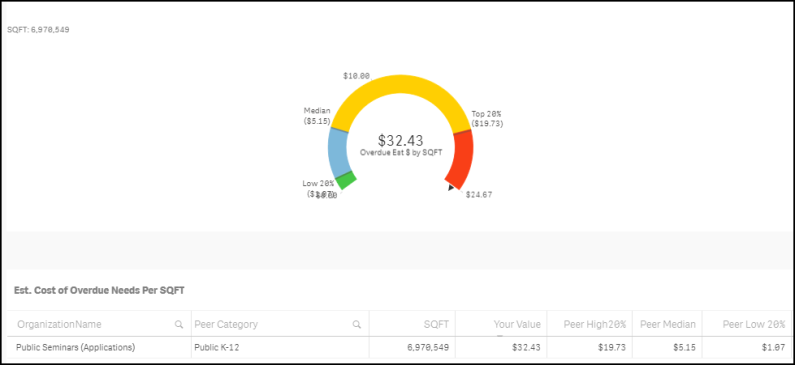Select the $5.15 table cell
Viewport: 795px width, 365px height.
[x=683, y=348]
